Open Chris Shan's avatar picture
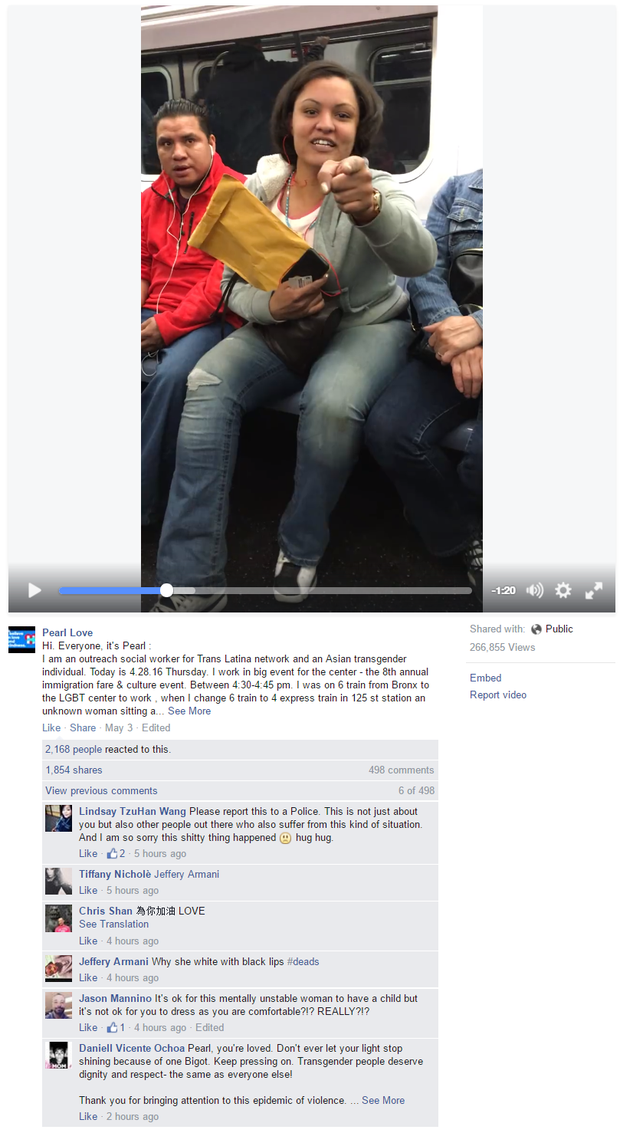The image size is (620, 1133). 59,918
